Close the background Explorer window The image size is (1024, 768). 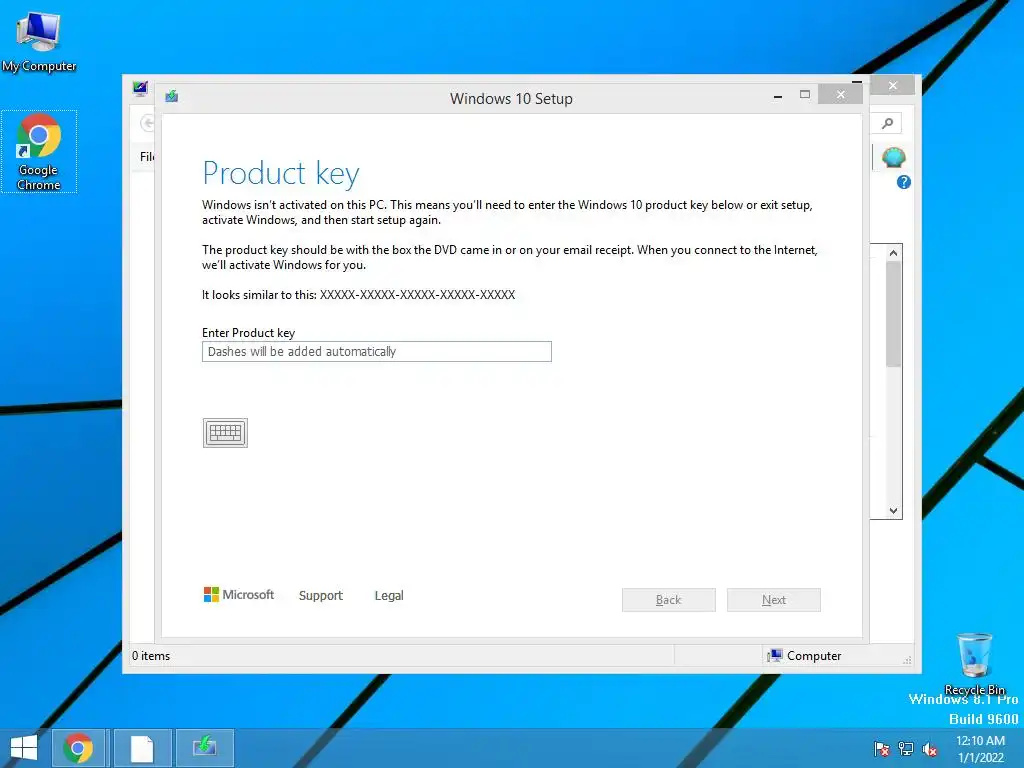point(893,86)
